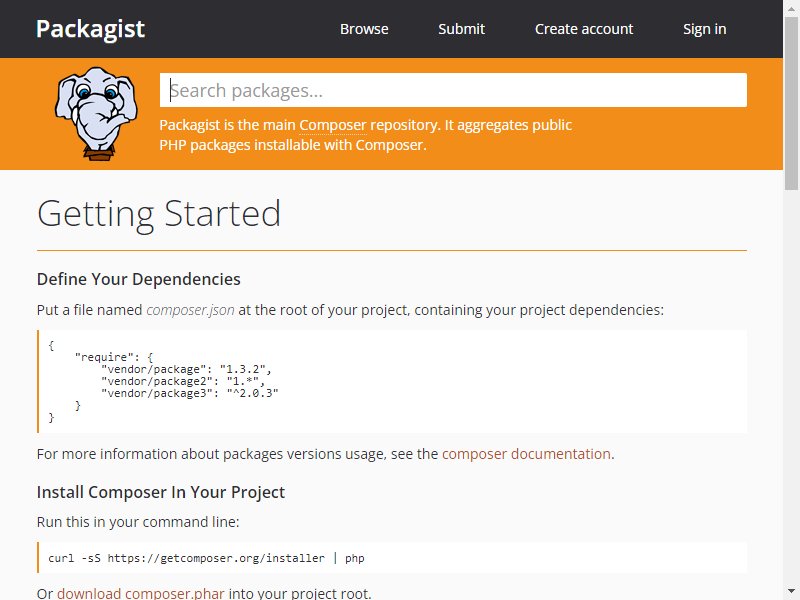Viewport: 800px width, 600px height.
Task: Click the vertical scrollbar thumb
Action: click(x=791, y=103)
